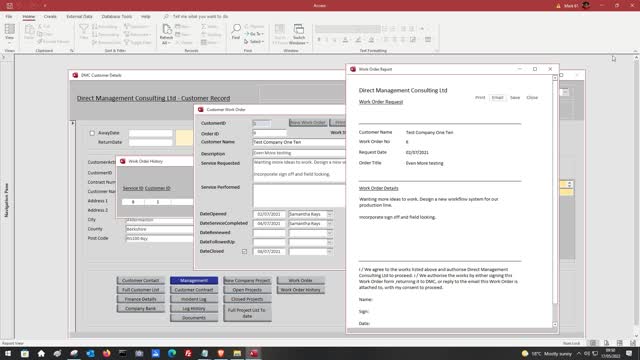The image size is (640, 360).
Task: Click the View icon in ribbon
Action: (x=9, y=29)
